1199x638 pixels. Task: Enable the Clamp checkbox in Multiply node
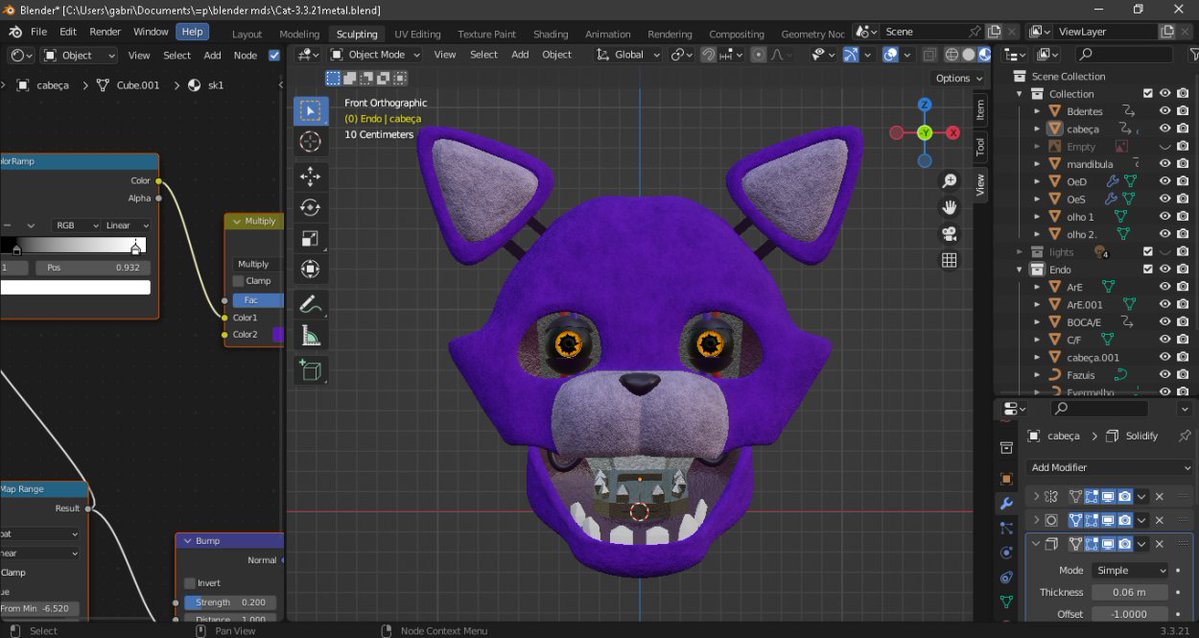click(239, 281)
